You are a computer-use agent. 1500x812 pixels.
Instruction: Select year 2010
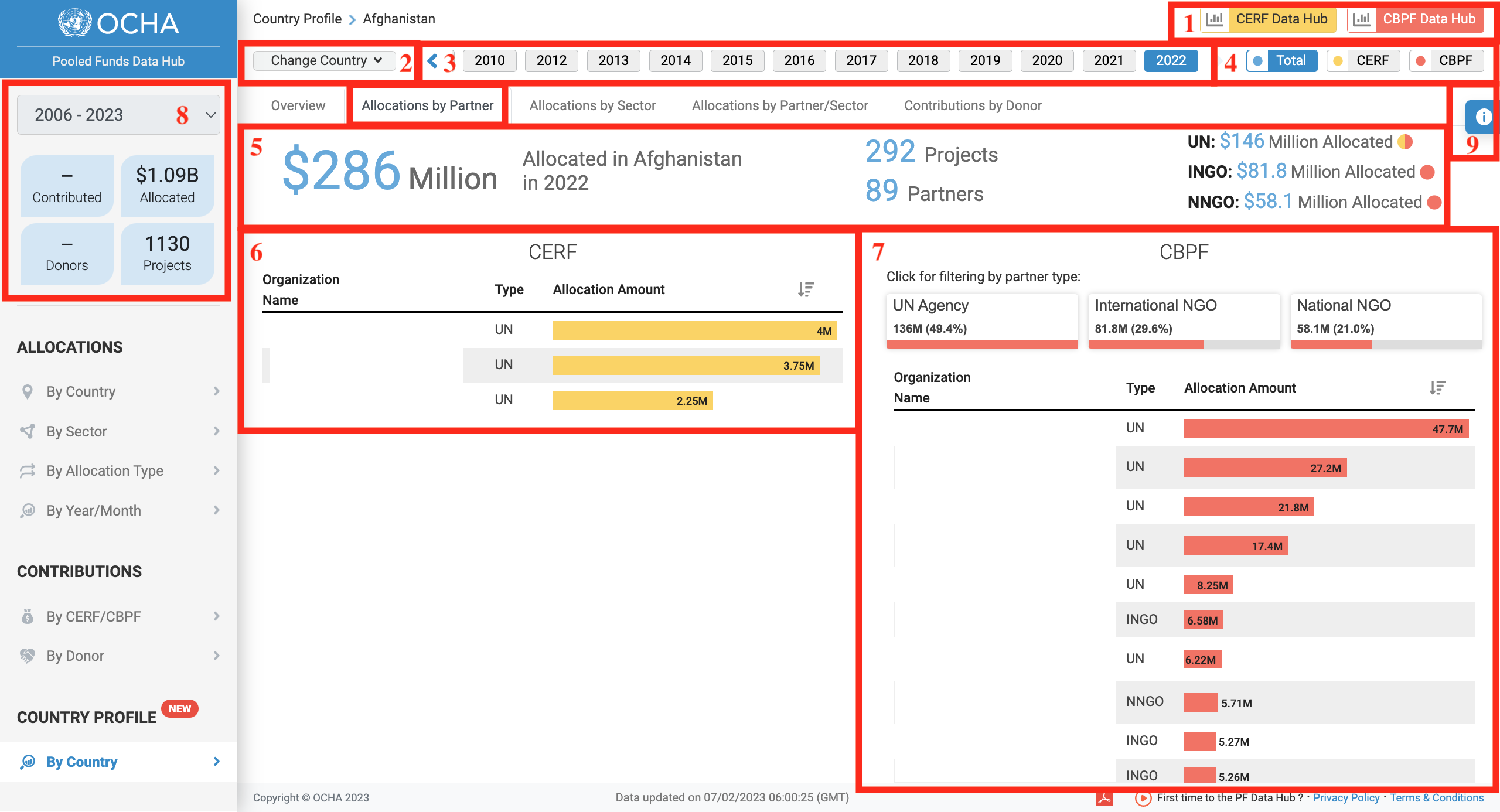coord(489,60)
